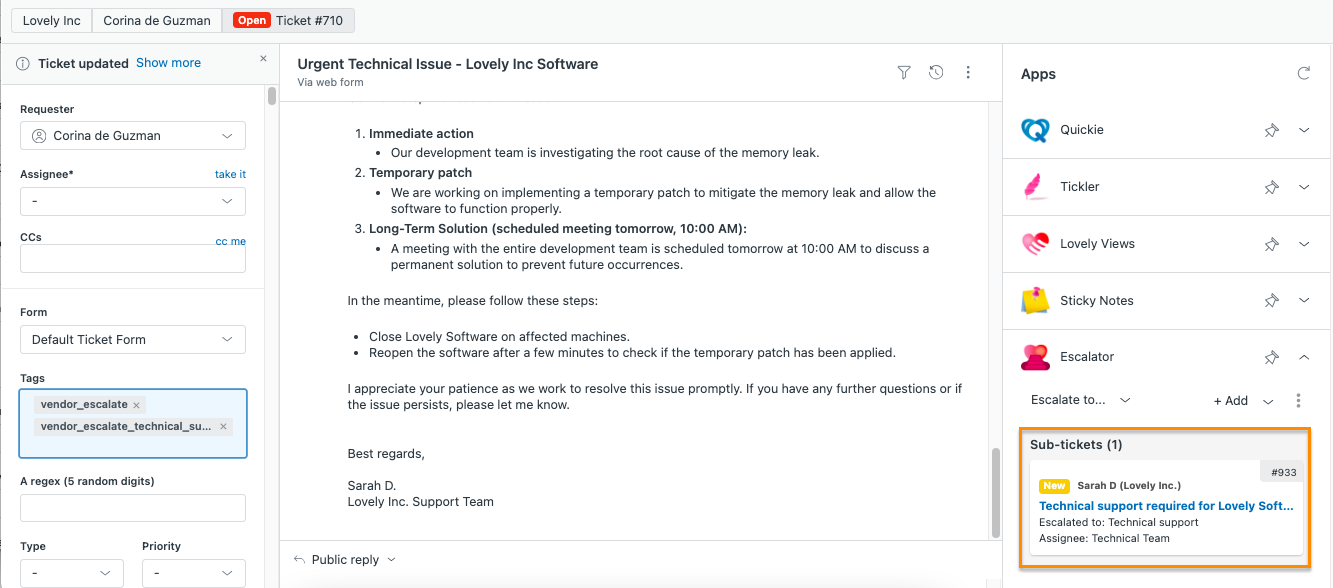Pin the Lovely Views app

point(1272,244)
